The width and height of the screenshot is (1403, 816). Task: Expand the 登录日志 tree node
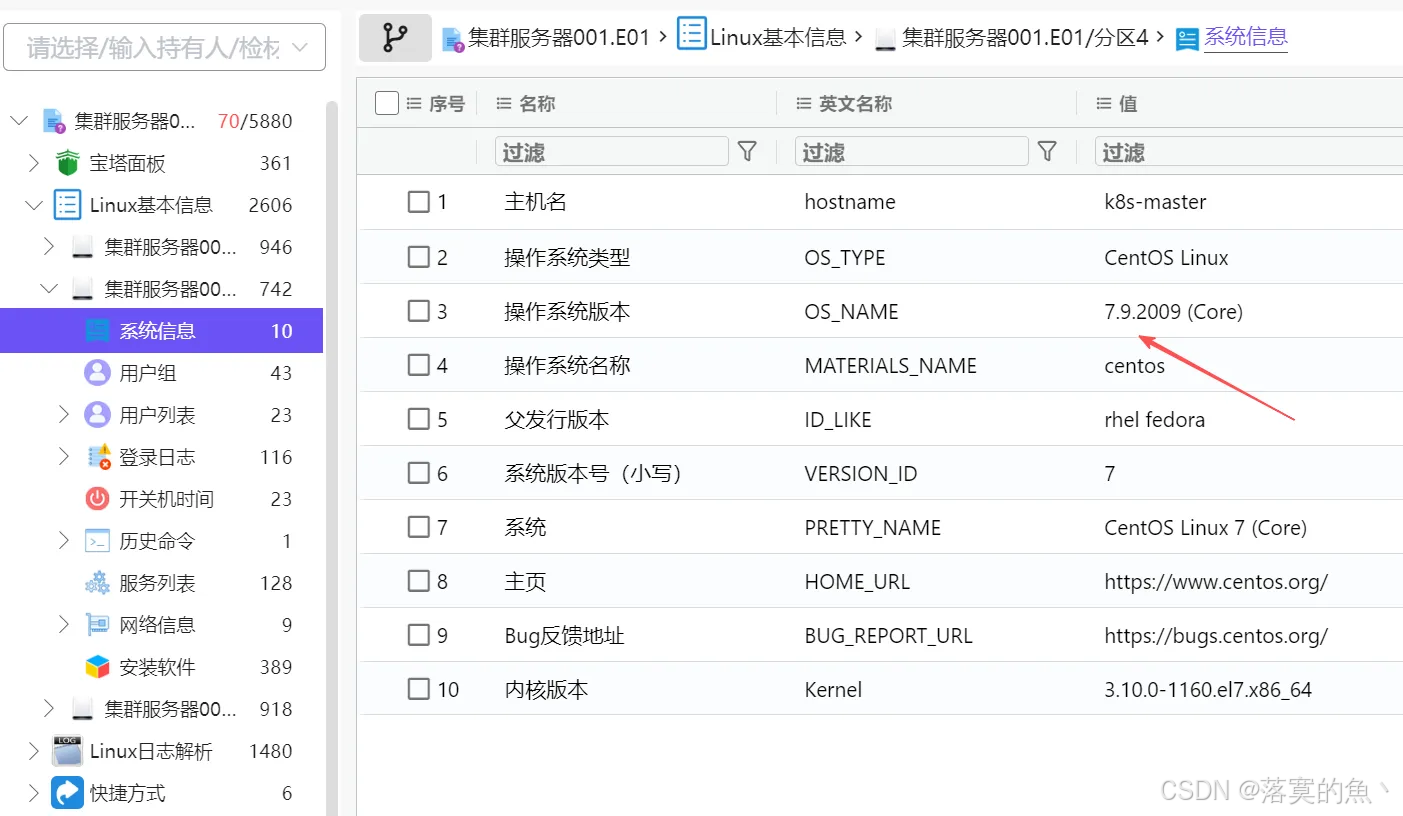pyautogui.click(x=64, y=457)
